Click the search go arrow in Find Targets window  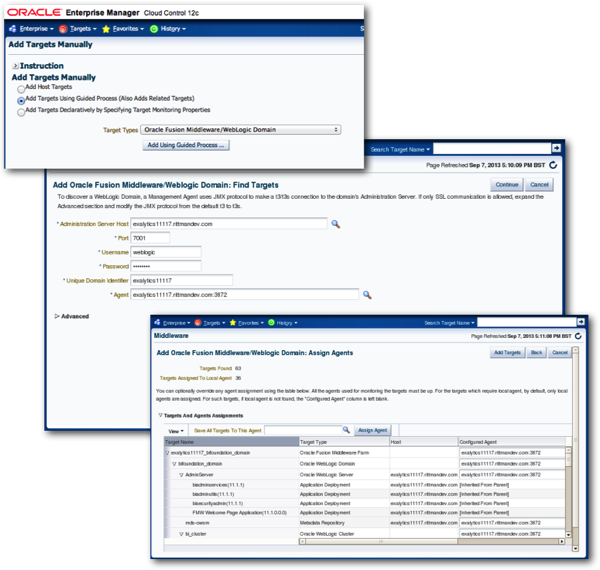pyautogui.click(x=556, y=148)
